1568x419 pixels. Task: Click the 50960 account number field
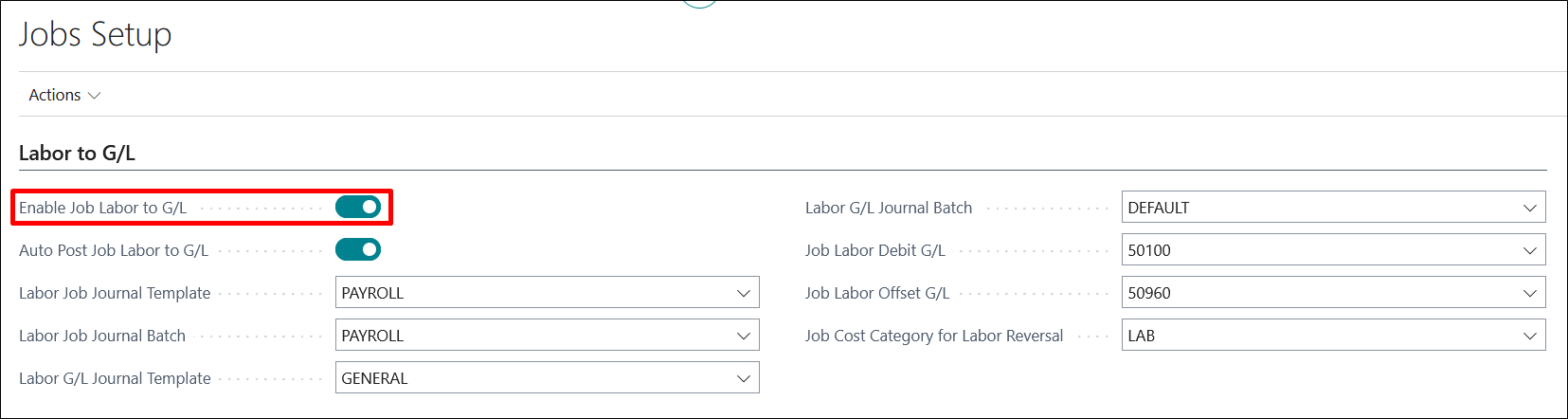point(1149,293)
